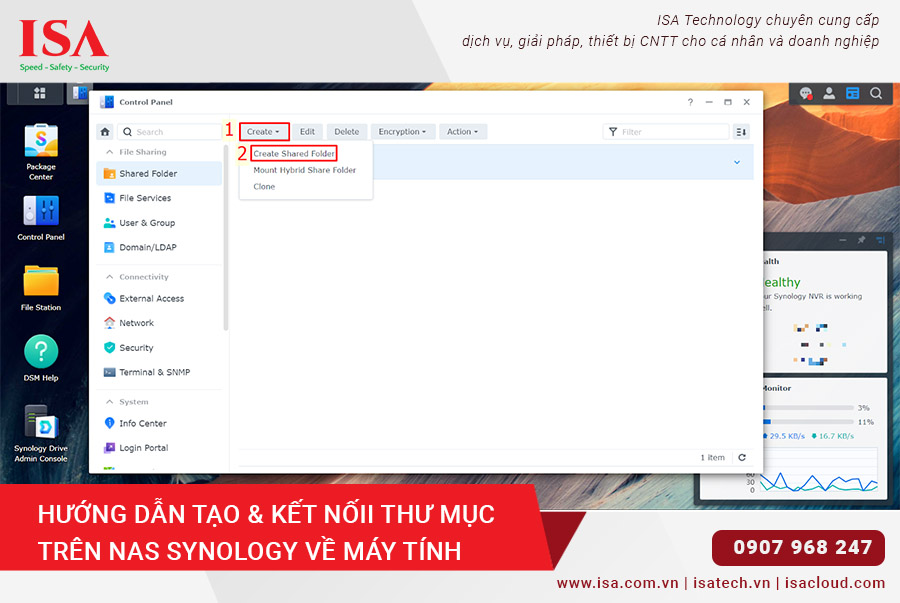Select Control Panel taskbar app icon

tap(79, 94)
